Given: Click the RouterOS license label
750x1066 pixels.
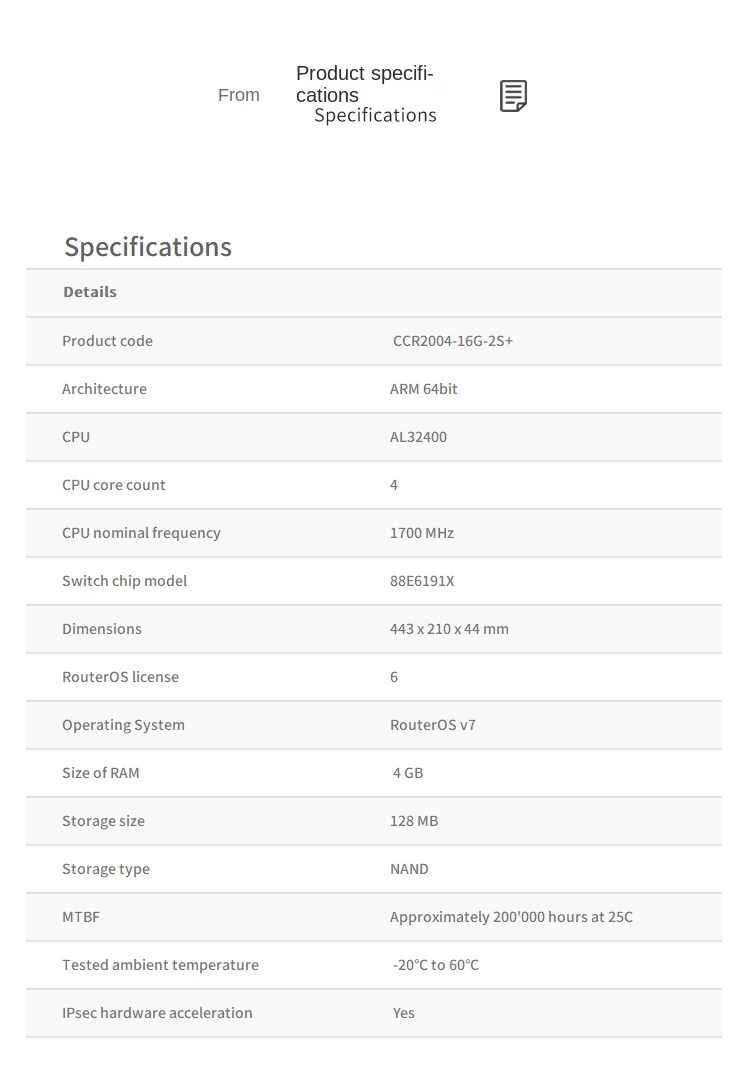Looking at the screenshot, I should coord(120,677).
